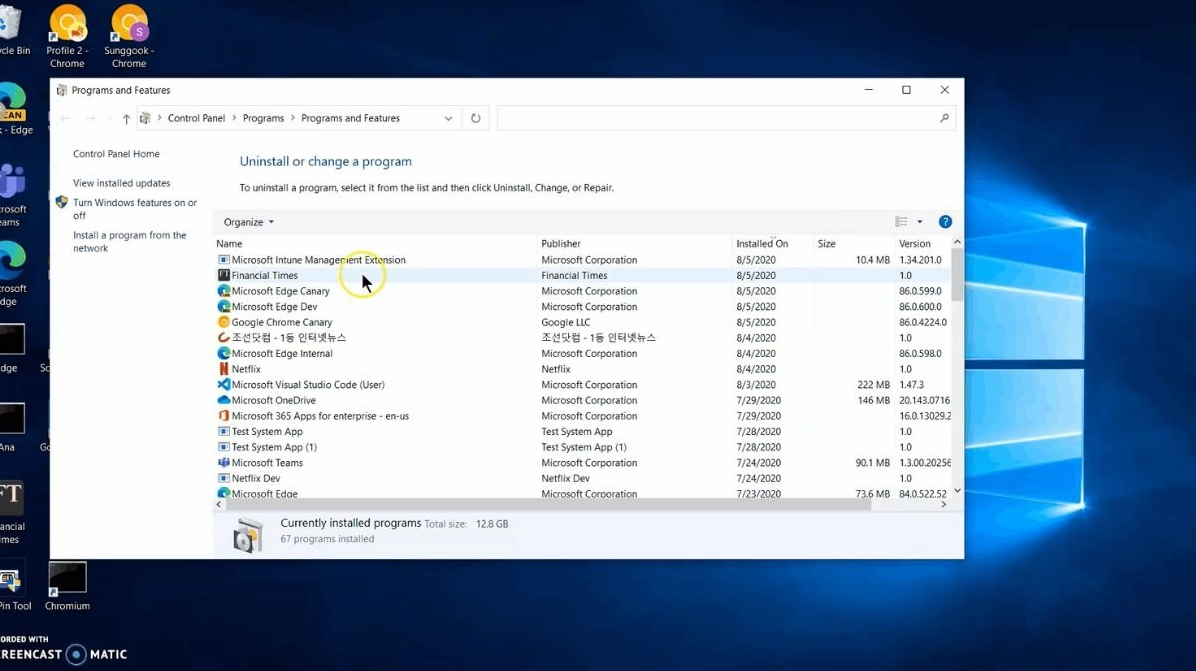This screenshot has width=1196, height=671.
Task: Open Control Panel Home link
Action: pyautogui.click(x=116, y=154)
